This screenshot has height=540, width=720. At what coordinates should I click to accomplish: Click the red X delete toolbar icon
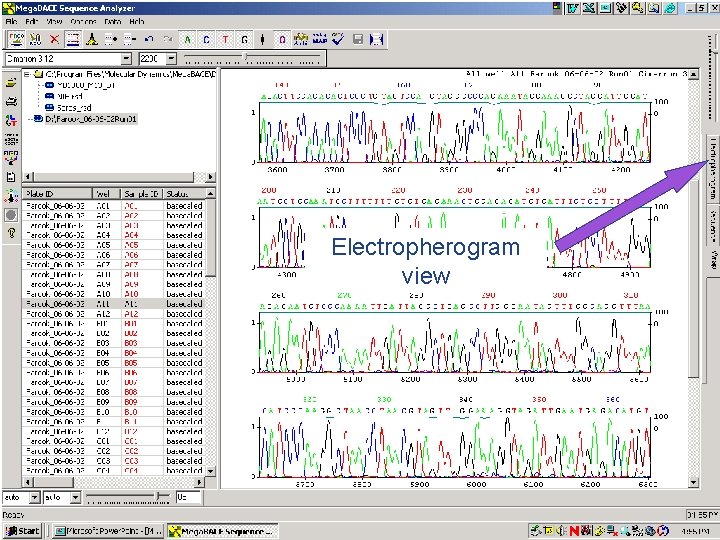[x=54, y=39]
